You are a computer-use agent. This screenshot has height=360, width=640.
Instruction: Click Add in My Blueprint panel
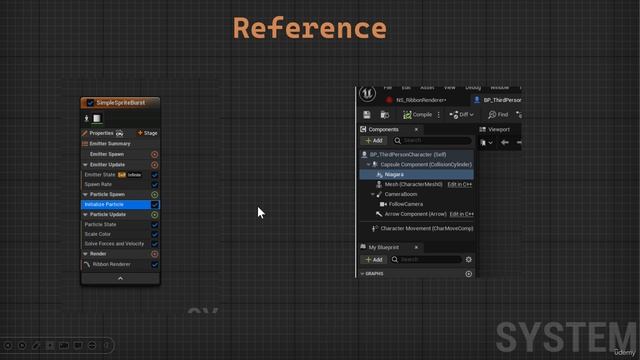374,260
